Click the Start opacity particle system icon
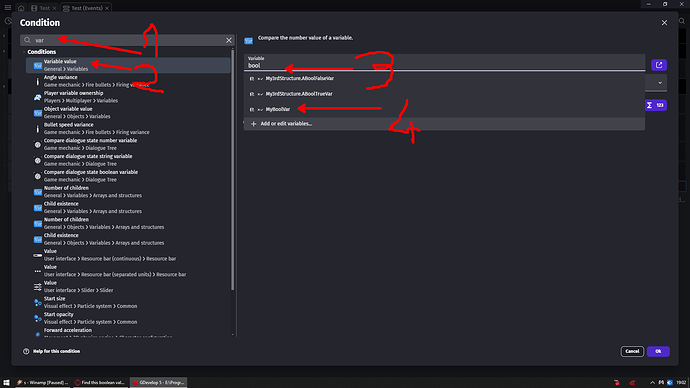The height and width of the screenshot is (388, 690). (x=37, y=318)
